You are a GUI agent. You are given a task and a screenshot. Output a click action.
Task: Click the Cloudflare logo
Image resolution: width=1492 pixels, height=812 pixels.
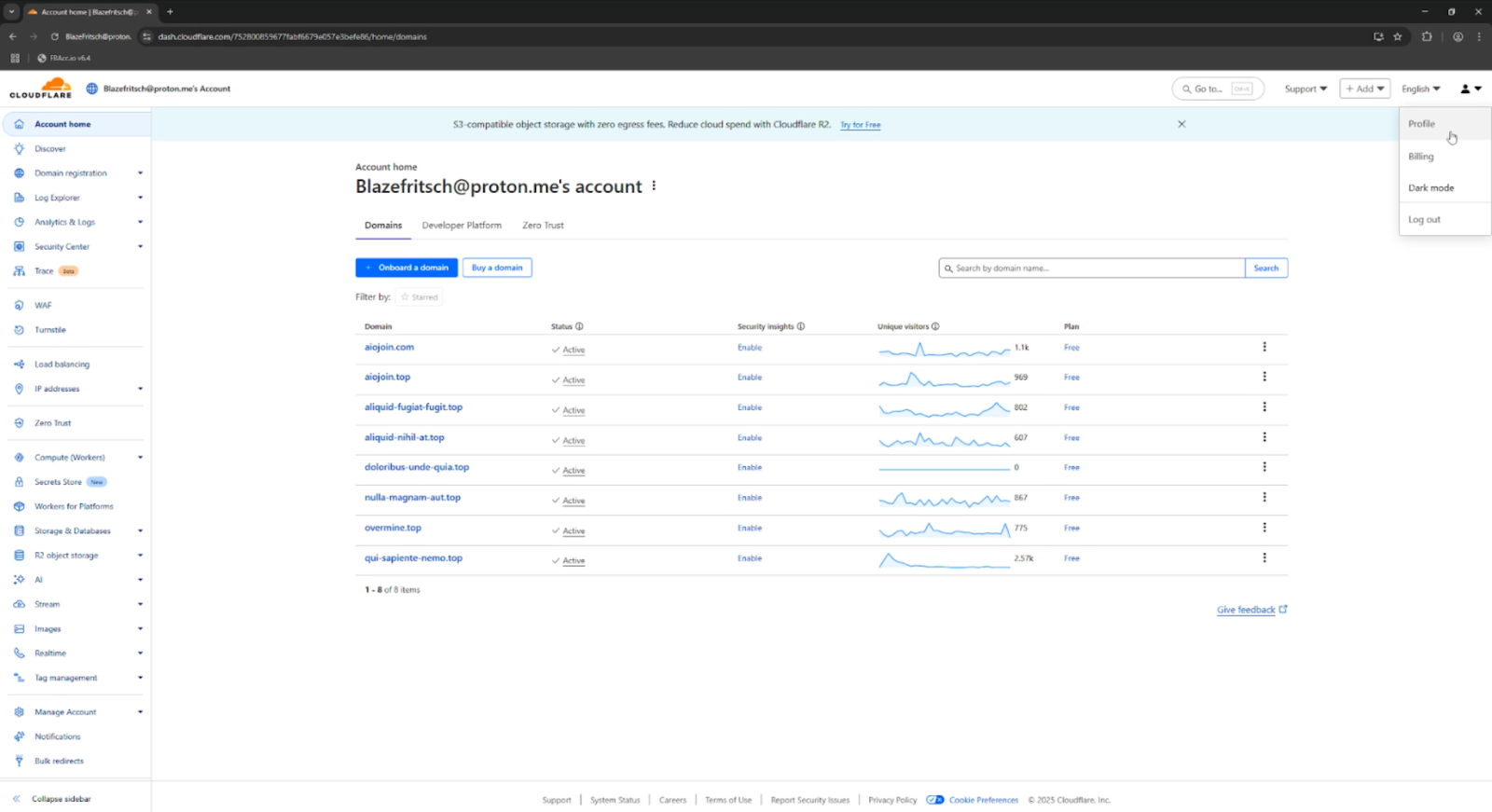[41, 89]
